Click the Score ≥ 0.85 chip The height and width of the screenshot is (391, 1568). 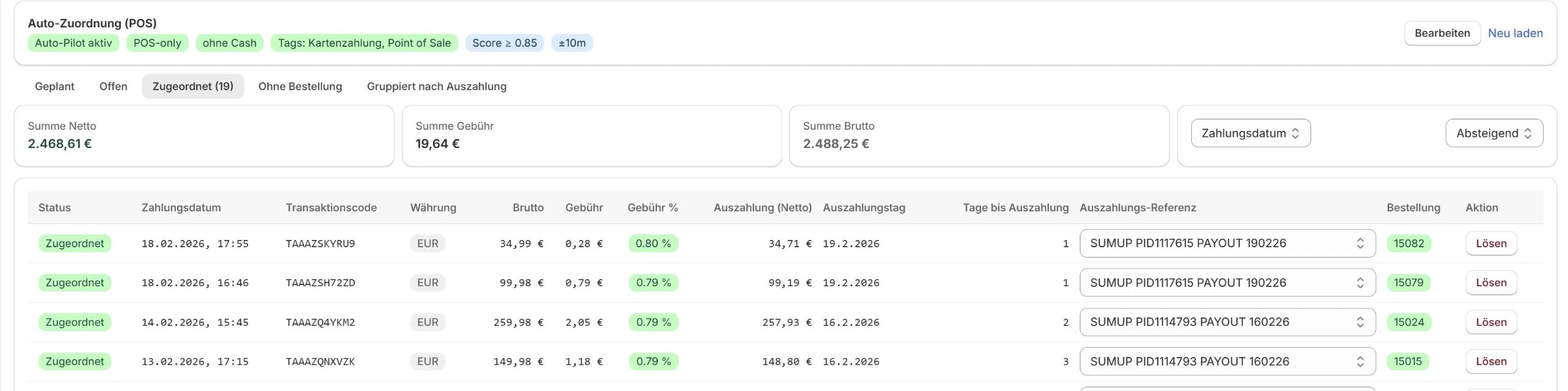[x=505, y=43]
